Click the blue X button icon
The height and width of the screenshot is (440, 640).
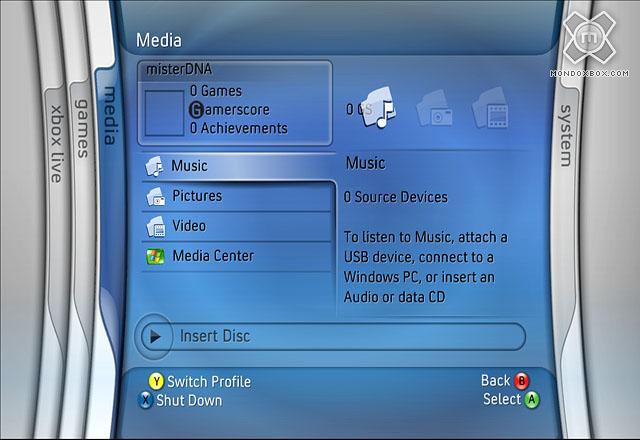146,401
